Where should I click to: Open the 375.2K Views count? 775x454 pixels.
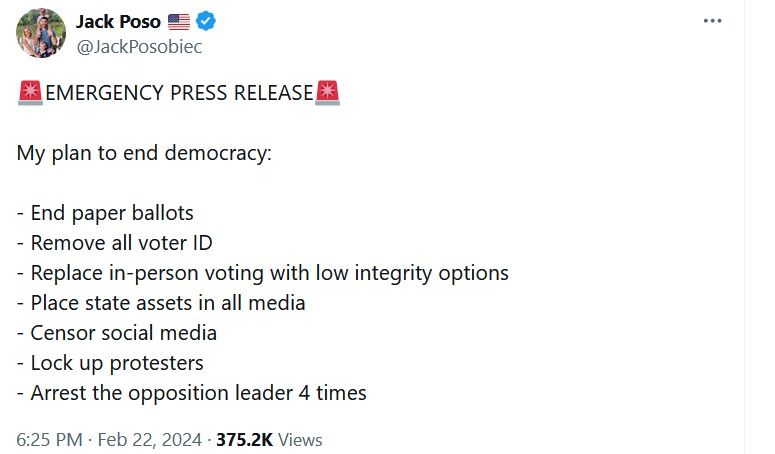[x=268, y=439]
